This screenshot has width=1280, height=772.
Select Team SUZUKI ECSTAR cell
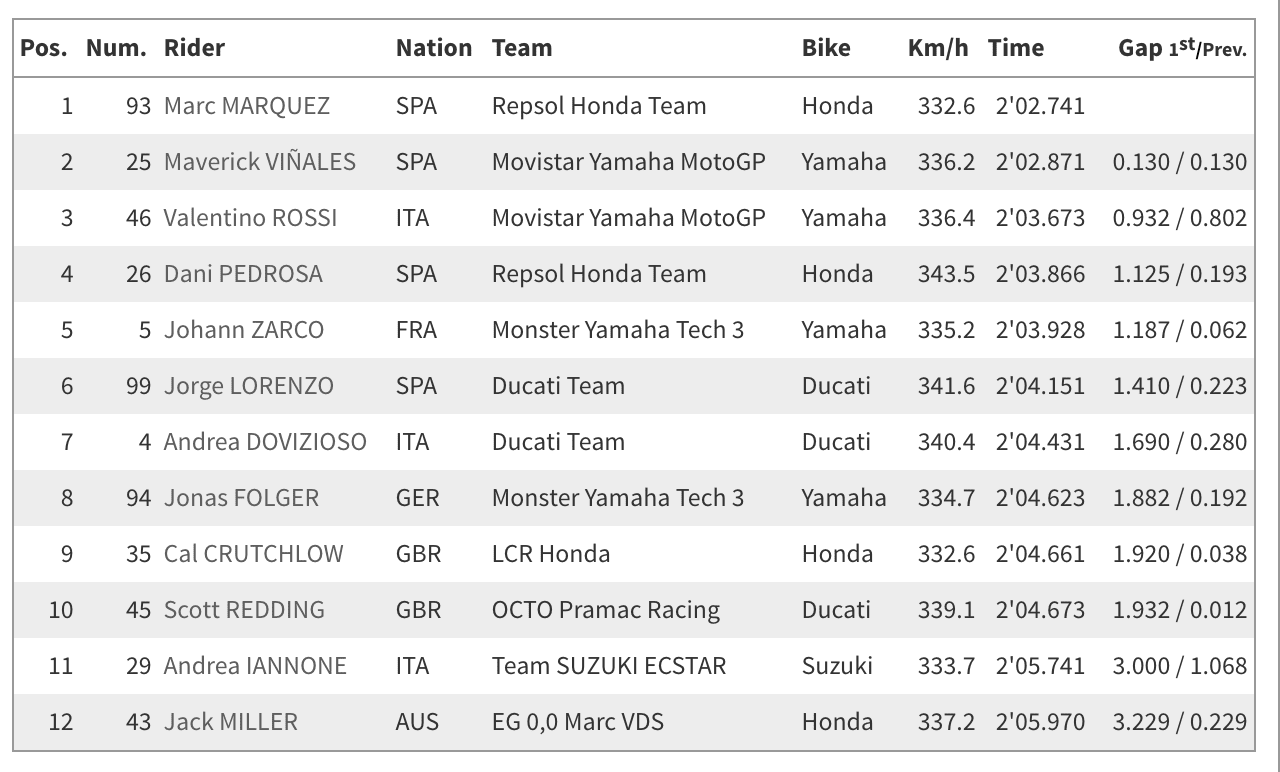click(609, 666)
